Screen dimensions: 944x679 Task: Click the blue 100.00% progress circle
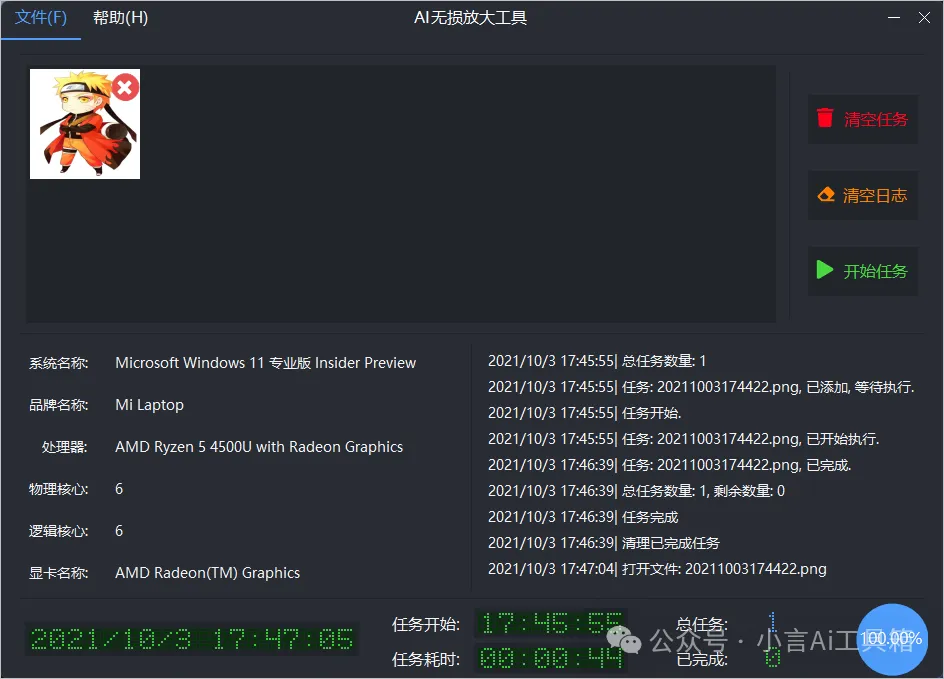(x=892, y=639)
